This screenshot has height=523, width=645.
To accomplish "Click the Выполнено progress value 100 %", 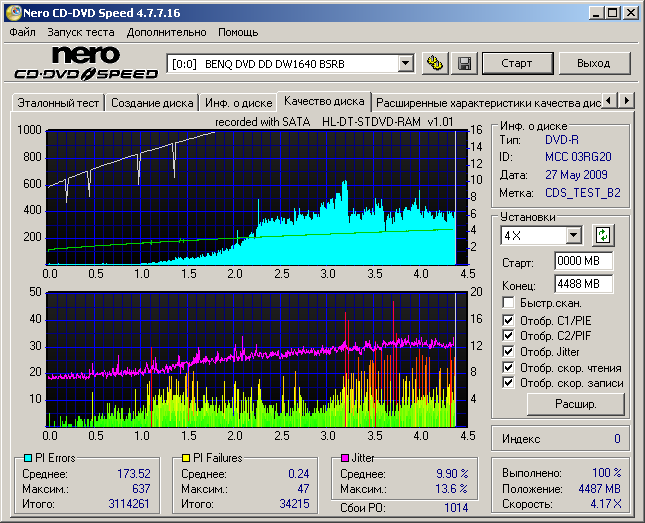I will click(607, 472).
